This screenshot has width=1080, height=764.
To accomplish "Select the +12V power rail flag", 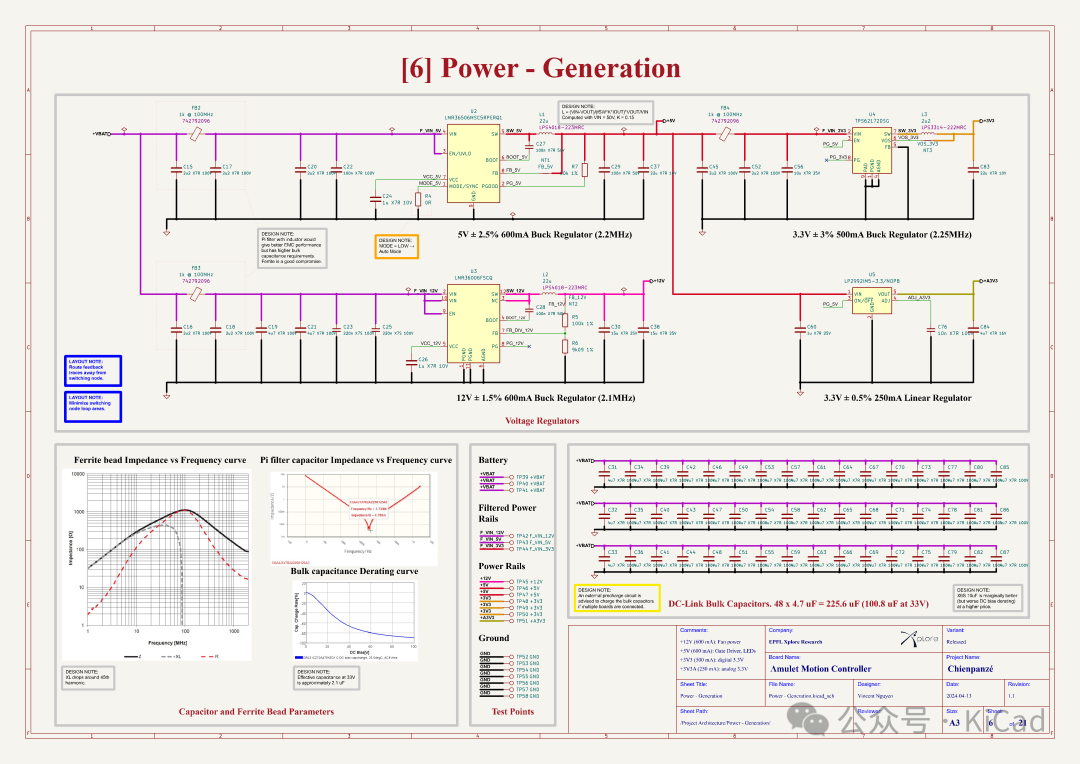I will 486,577.
